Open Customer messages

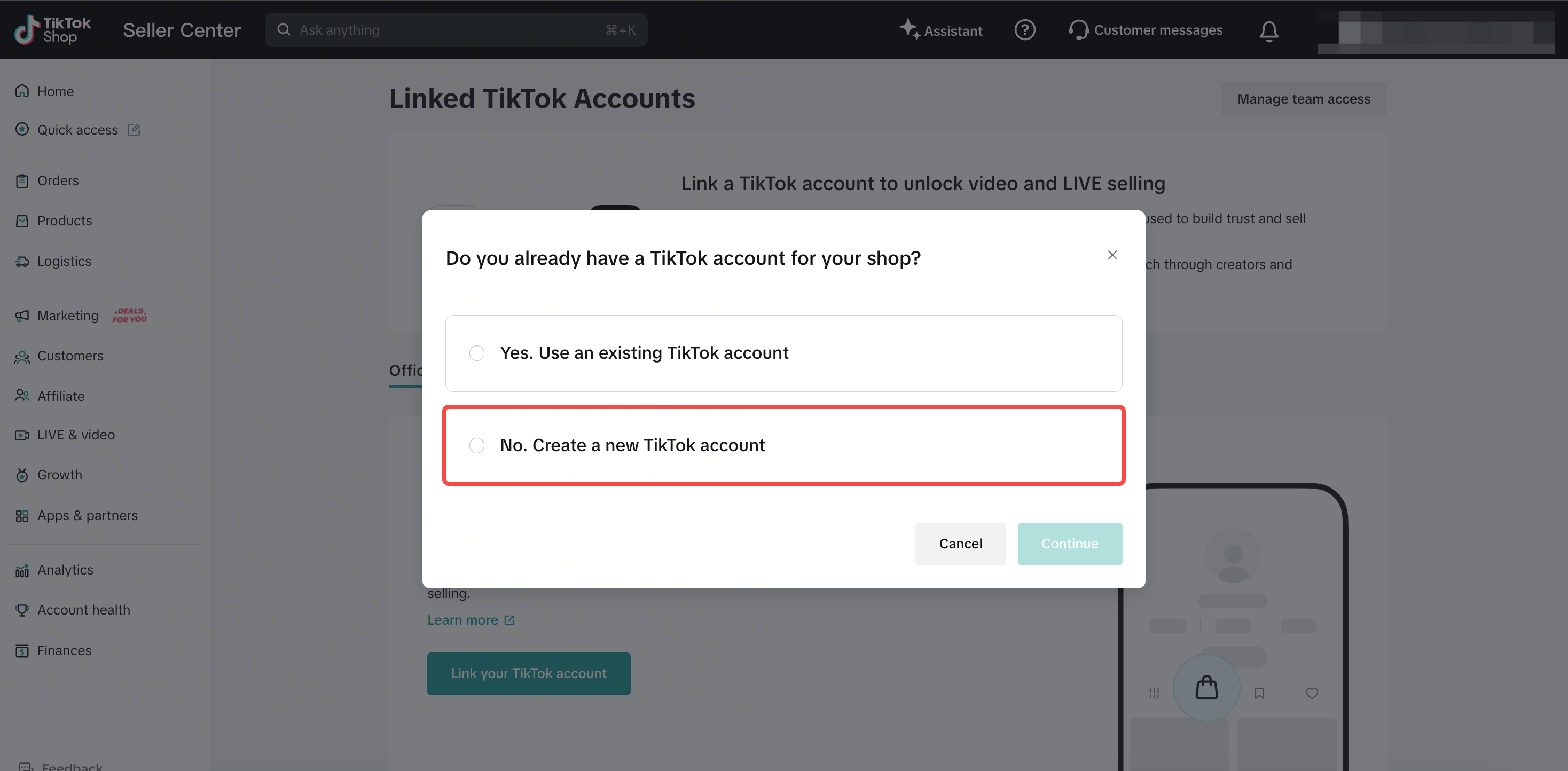pyautogui.click(x=1158, y=30)
